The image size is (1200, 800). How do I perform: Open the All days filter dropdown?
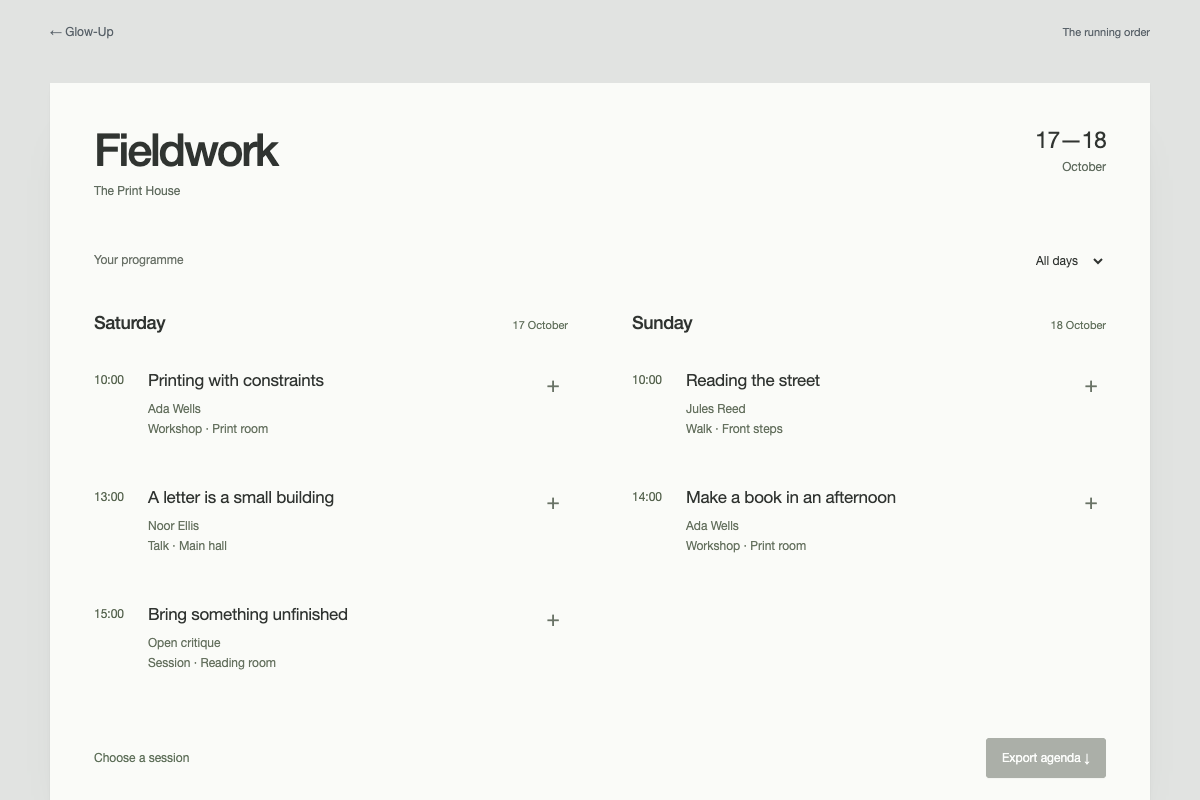[1069, 261]
